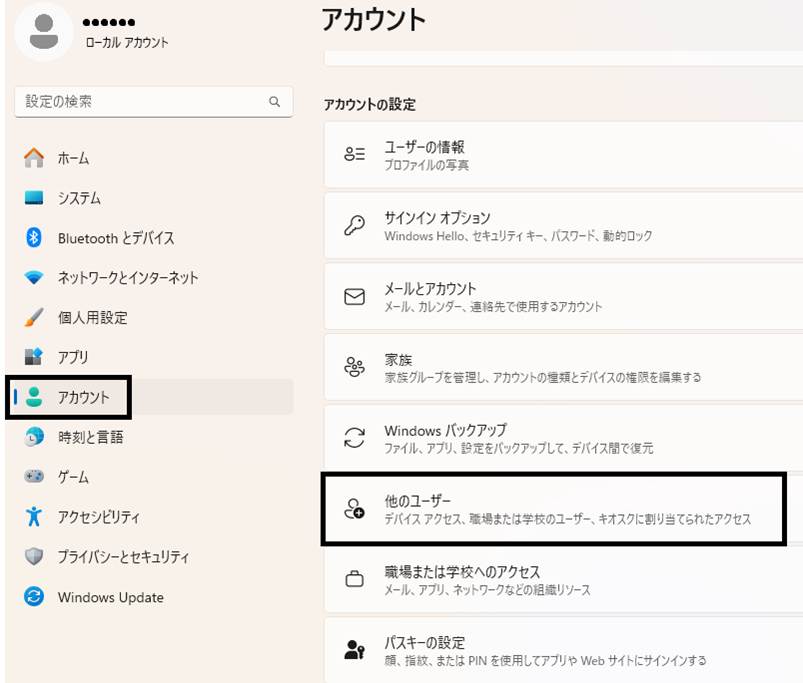This screenshot has height=683, width=803.
Task: Click the shield icon for プライバシーとセキュリティ
Action: [34, 557]
